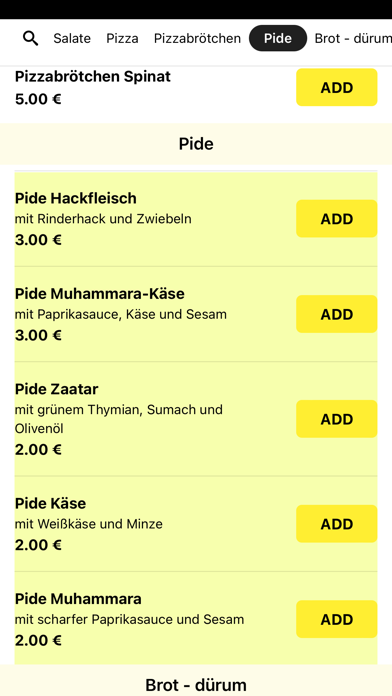Jump to the Brot - dürum tab

pos(353,39)
